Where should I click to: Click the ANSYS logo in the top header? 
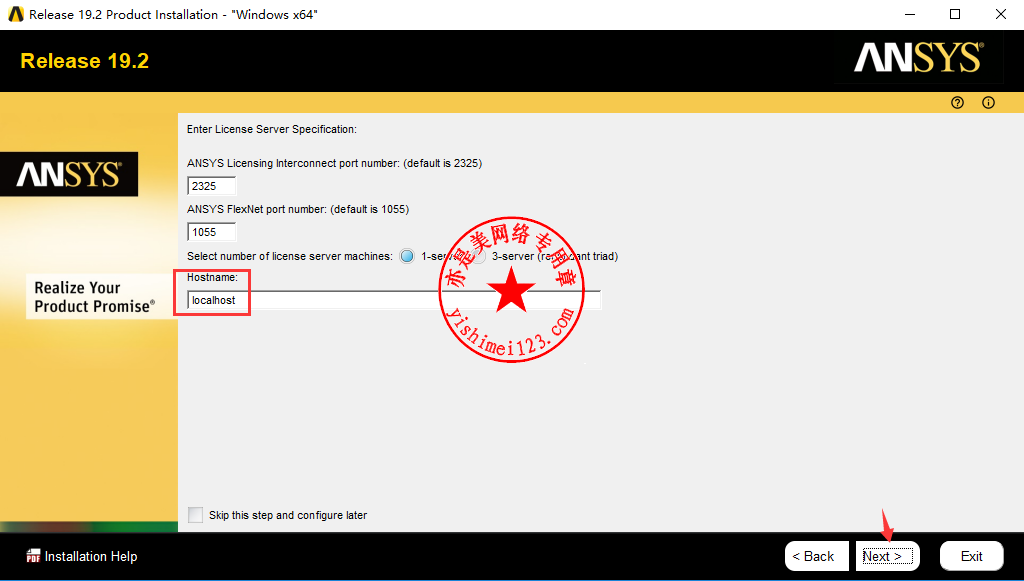point(918,59)
